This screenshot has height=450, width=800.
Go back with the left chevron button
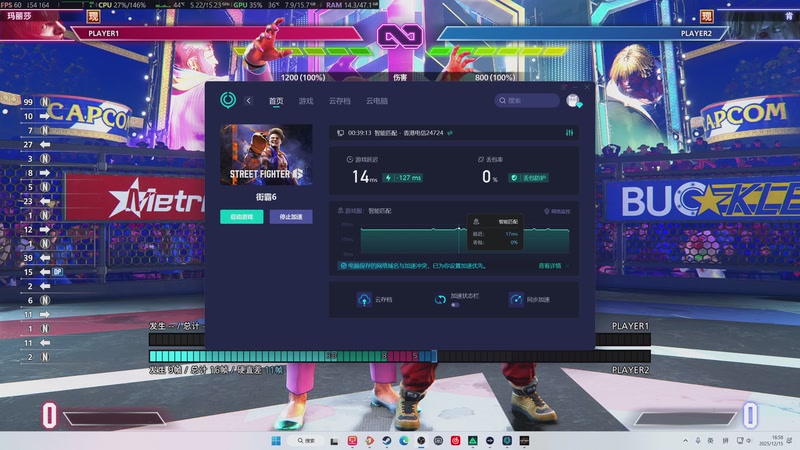(x=248, y=101)
